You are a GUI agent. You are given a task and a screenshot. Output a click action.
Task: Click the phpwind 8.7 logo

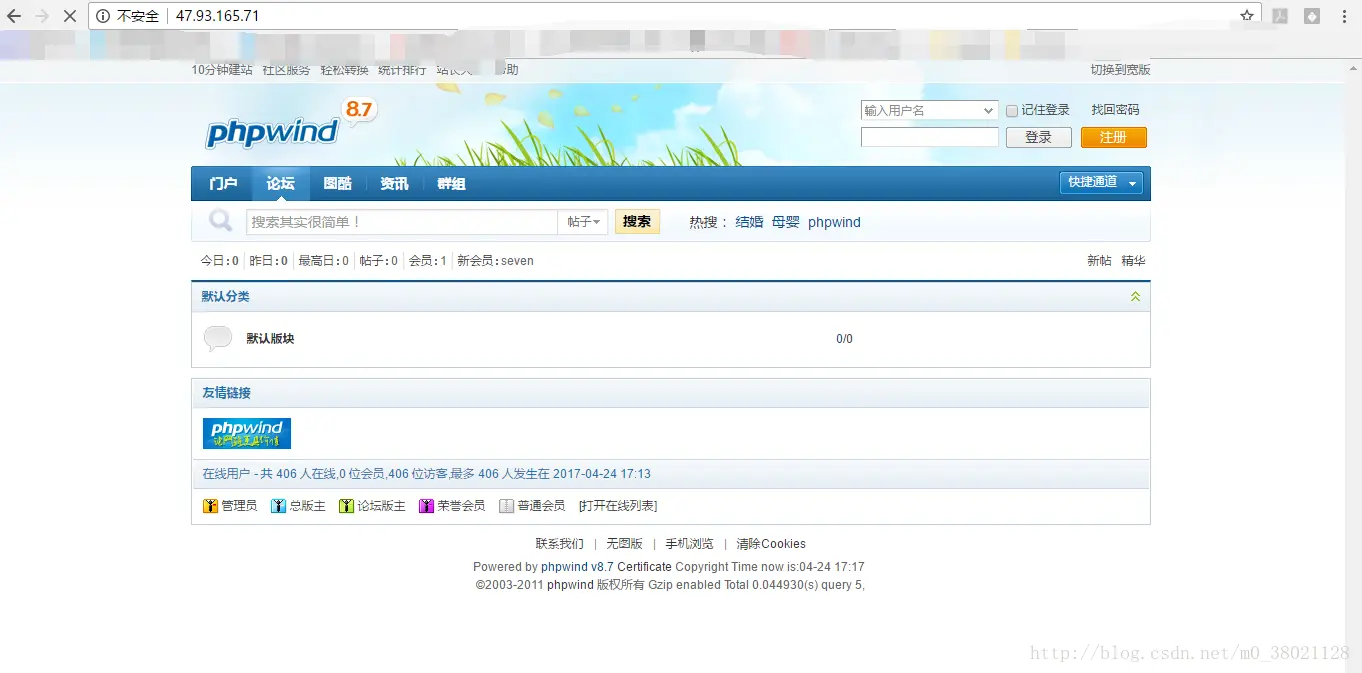[x=290, y=126]
